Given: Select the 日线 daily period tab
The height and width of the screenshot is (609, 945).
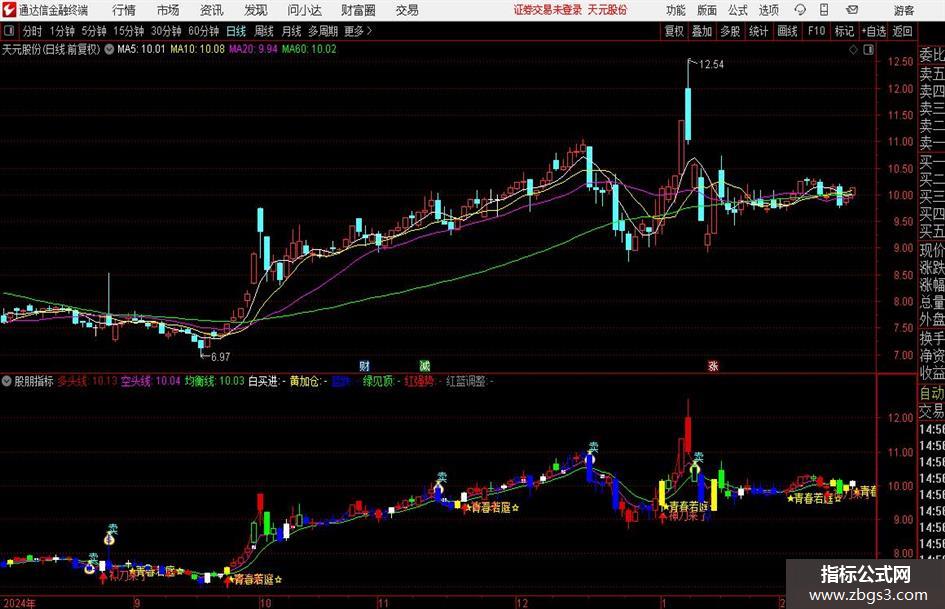Looking at the screenshot, I should click(x=236, y=31).
